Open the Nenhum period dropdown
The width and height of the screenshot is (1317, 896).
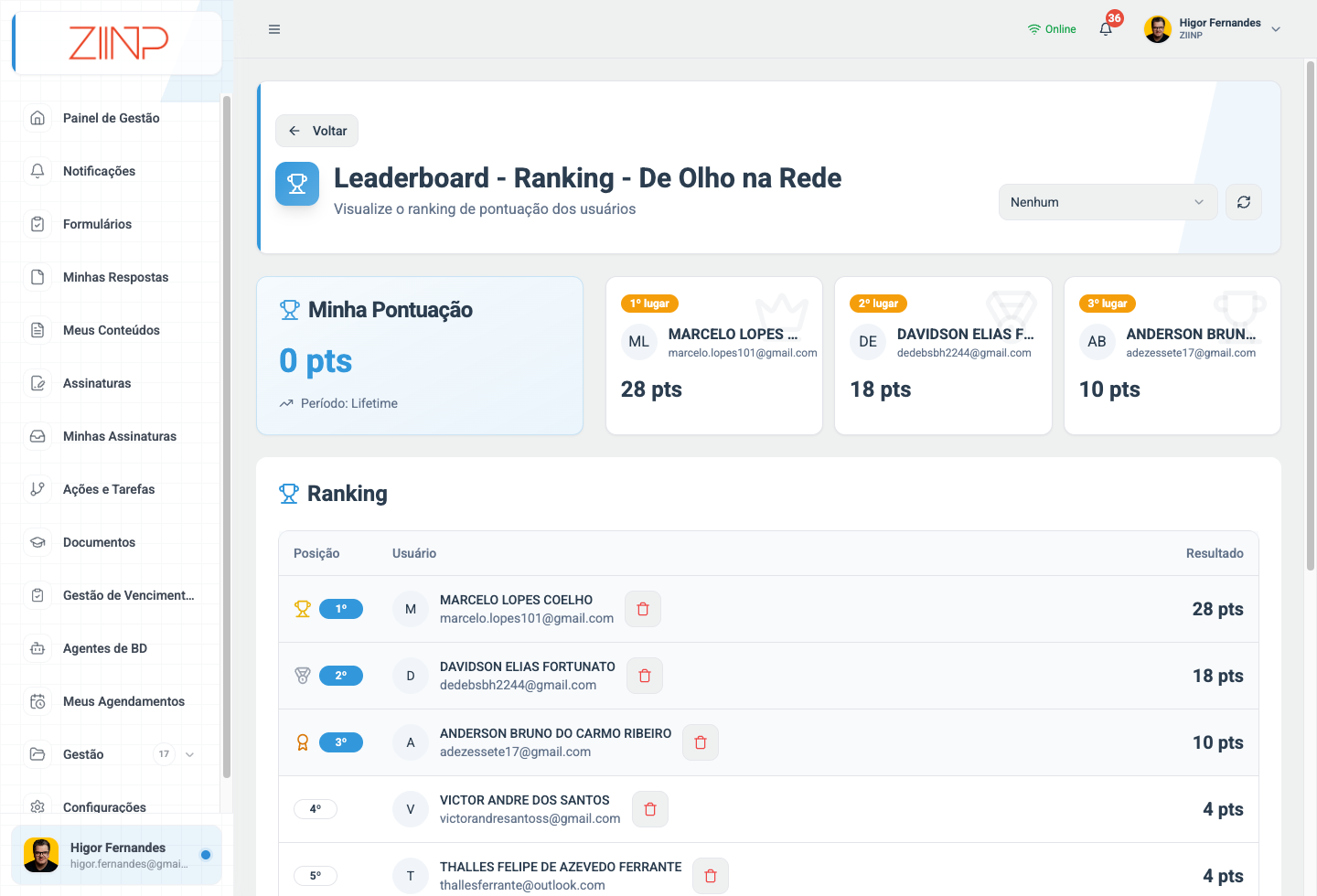coord(1108,202)
